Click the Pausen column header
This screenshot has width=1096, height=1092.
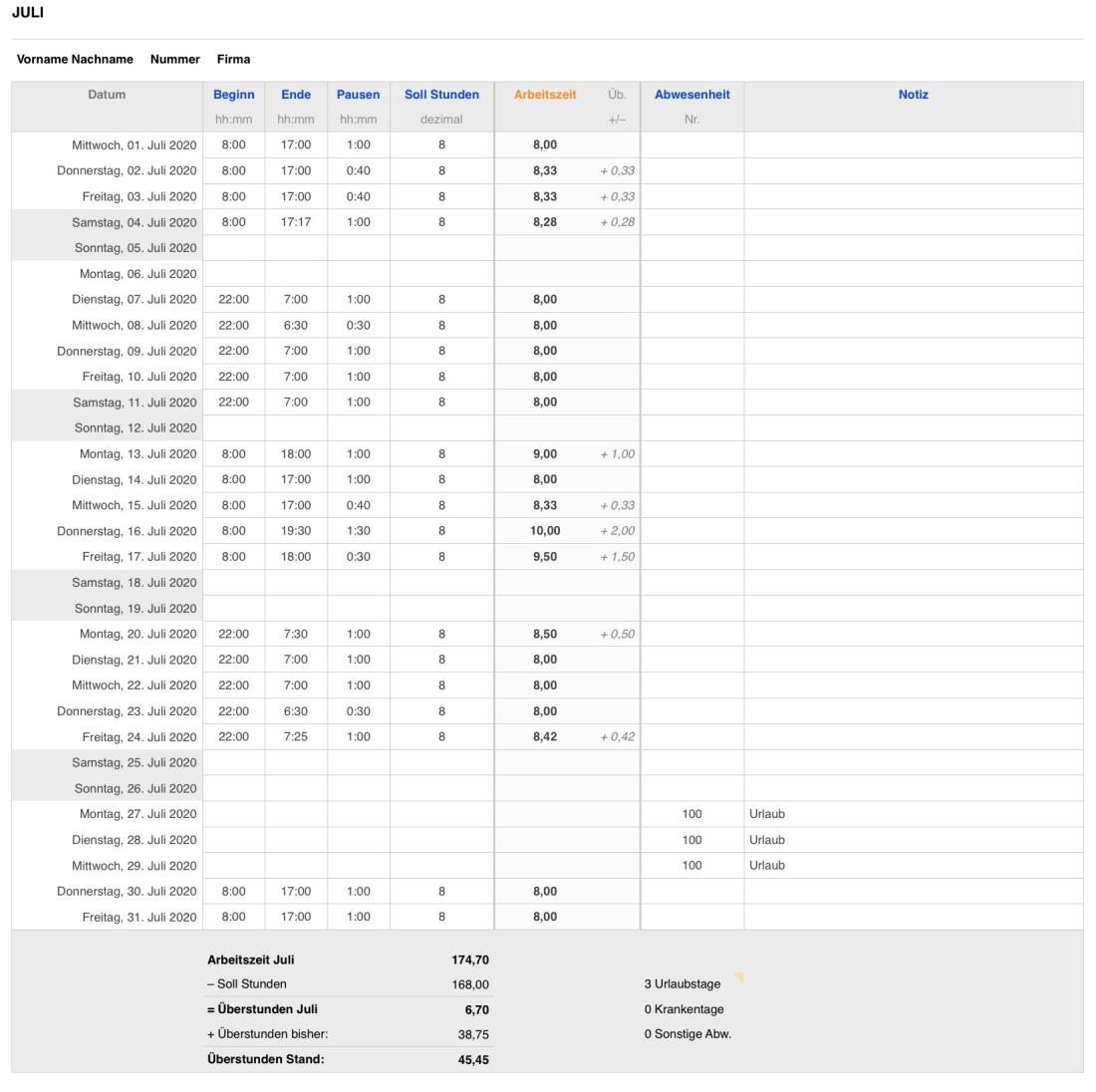coord(358,95)
